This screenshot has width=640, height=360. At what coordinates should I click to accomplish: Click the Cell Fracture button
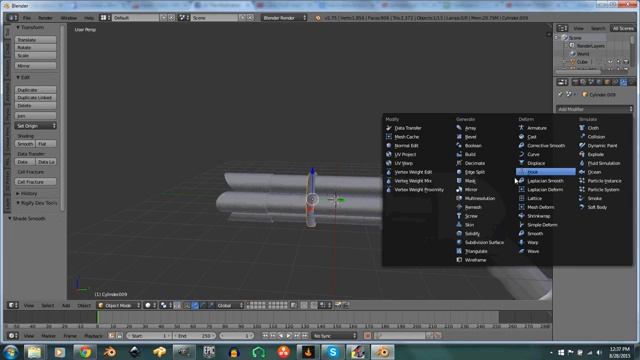tap(36, 182)
